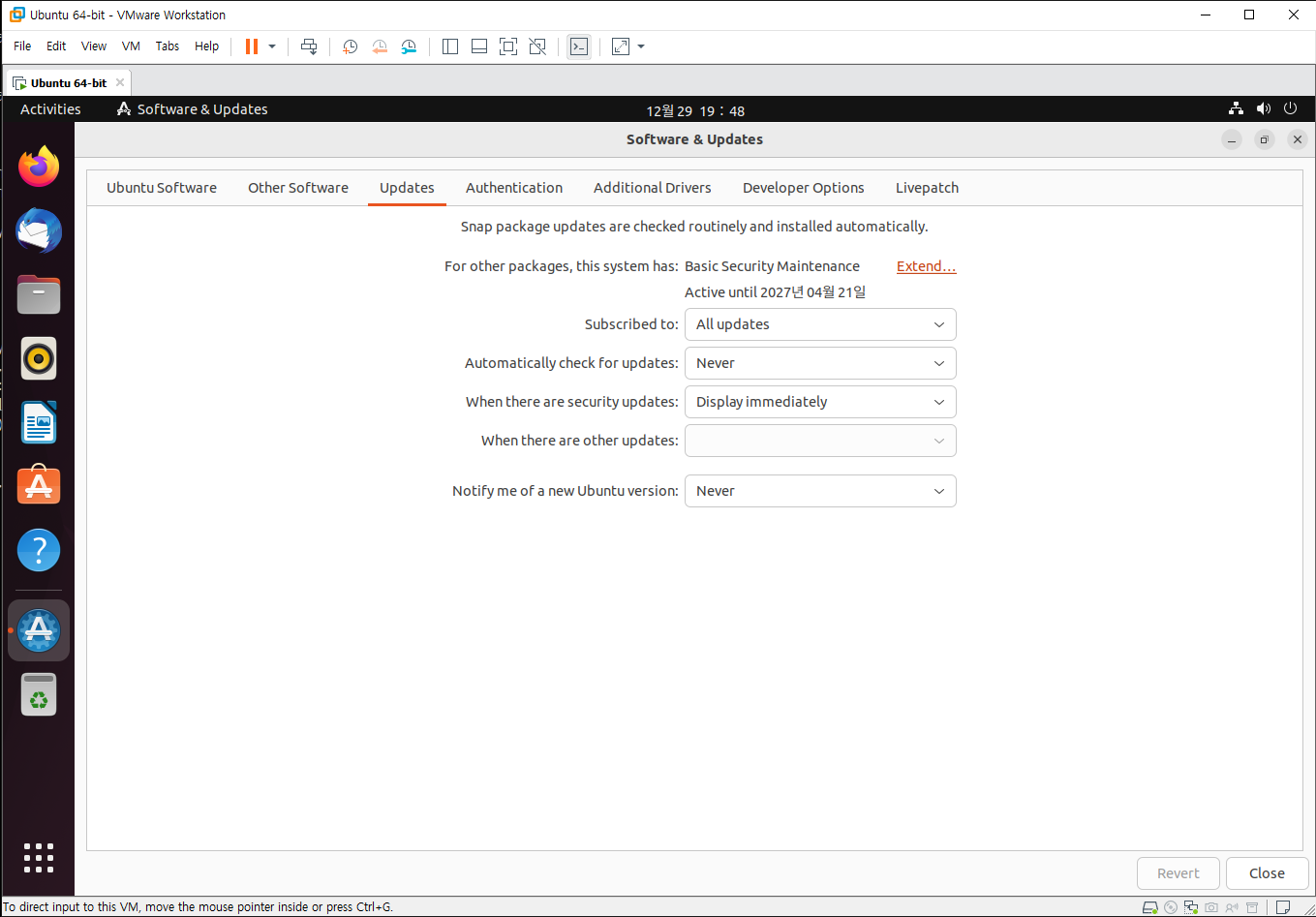Launch Rhythmbox from the dock
Screen dimensions: 1316x917
click(39, 359)
